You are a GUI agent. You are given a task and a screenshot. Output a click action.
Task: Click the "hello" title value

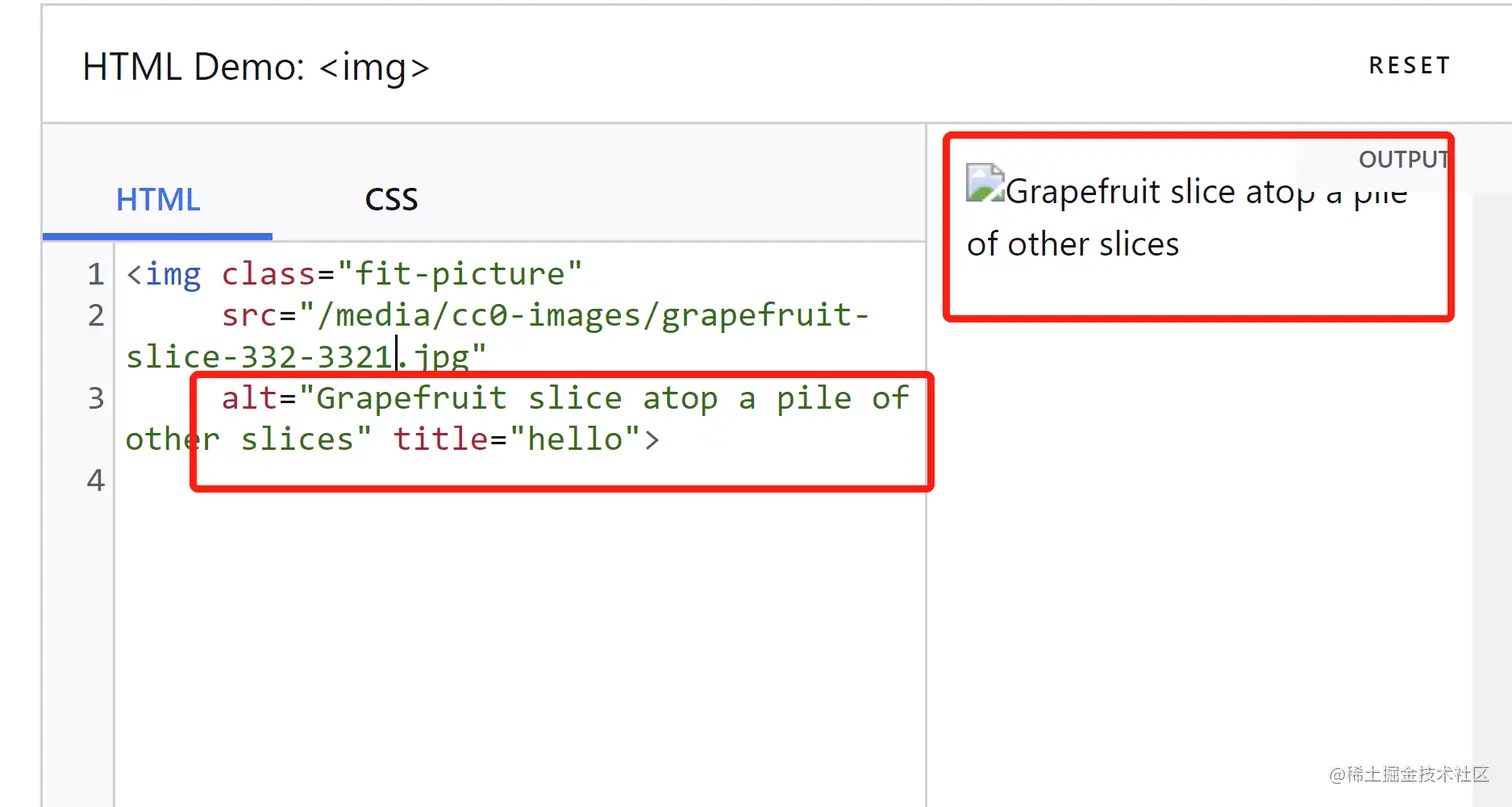pos(574,440)
